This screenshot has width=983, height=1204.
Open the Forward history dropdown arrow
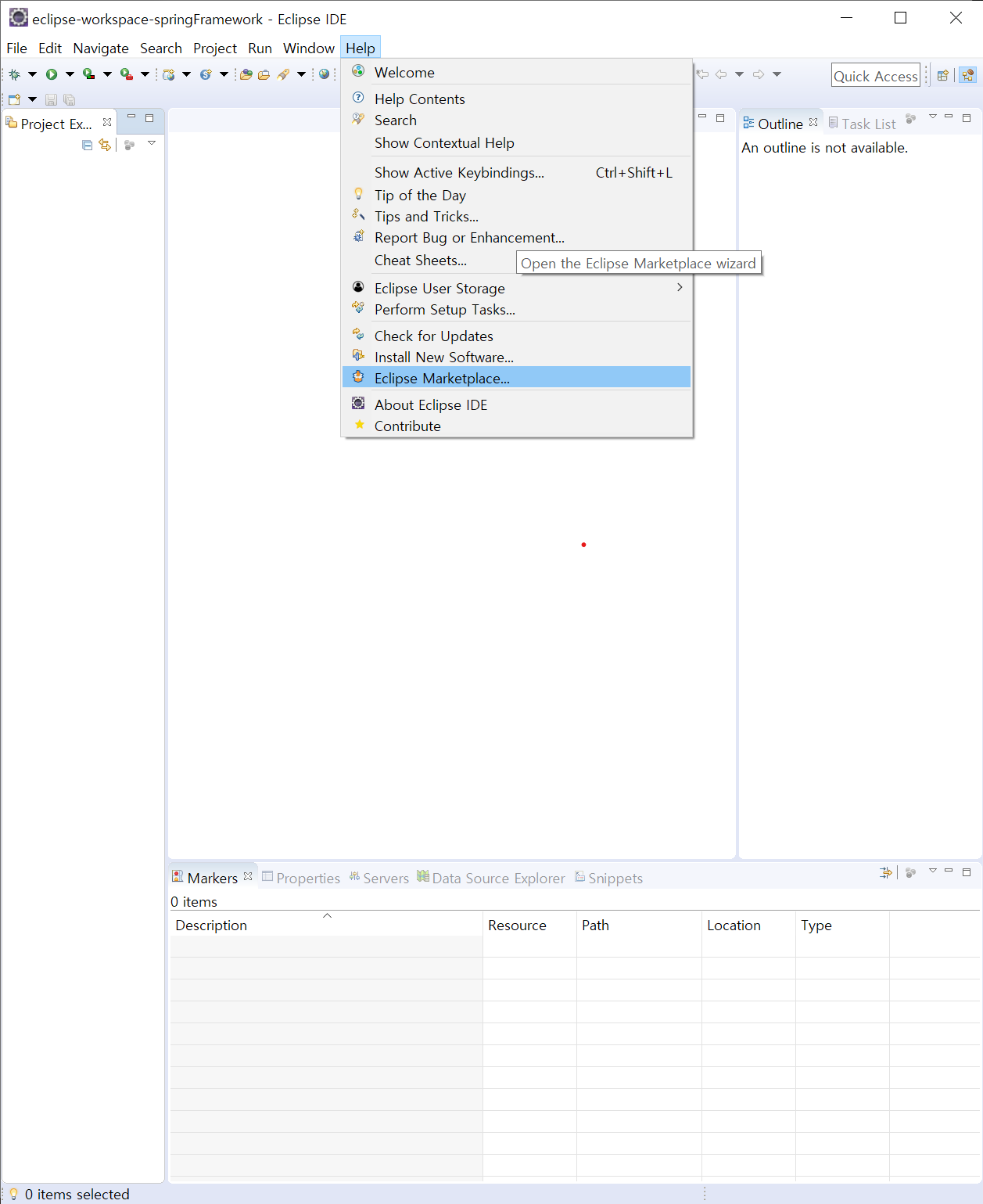(x=777, y=74)
